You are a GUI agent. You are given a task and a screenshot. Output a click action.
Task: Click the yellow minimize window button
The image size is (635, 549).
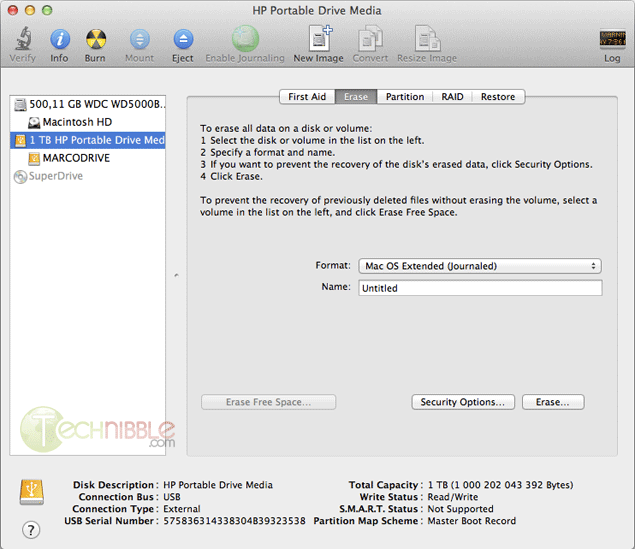tap(30, 10)
